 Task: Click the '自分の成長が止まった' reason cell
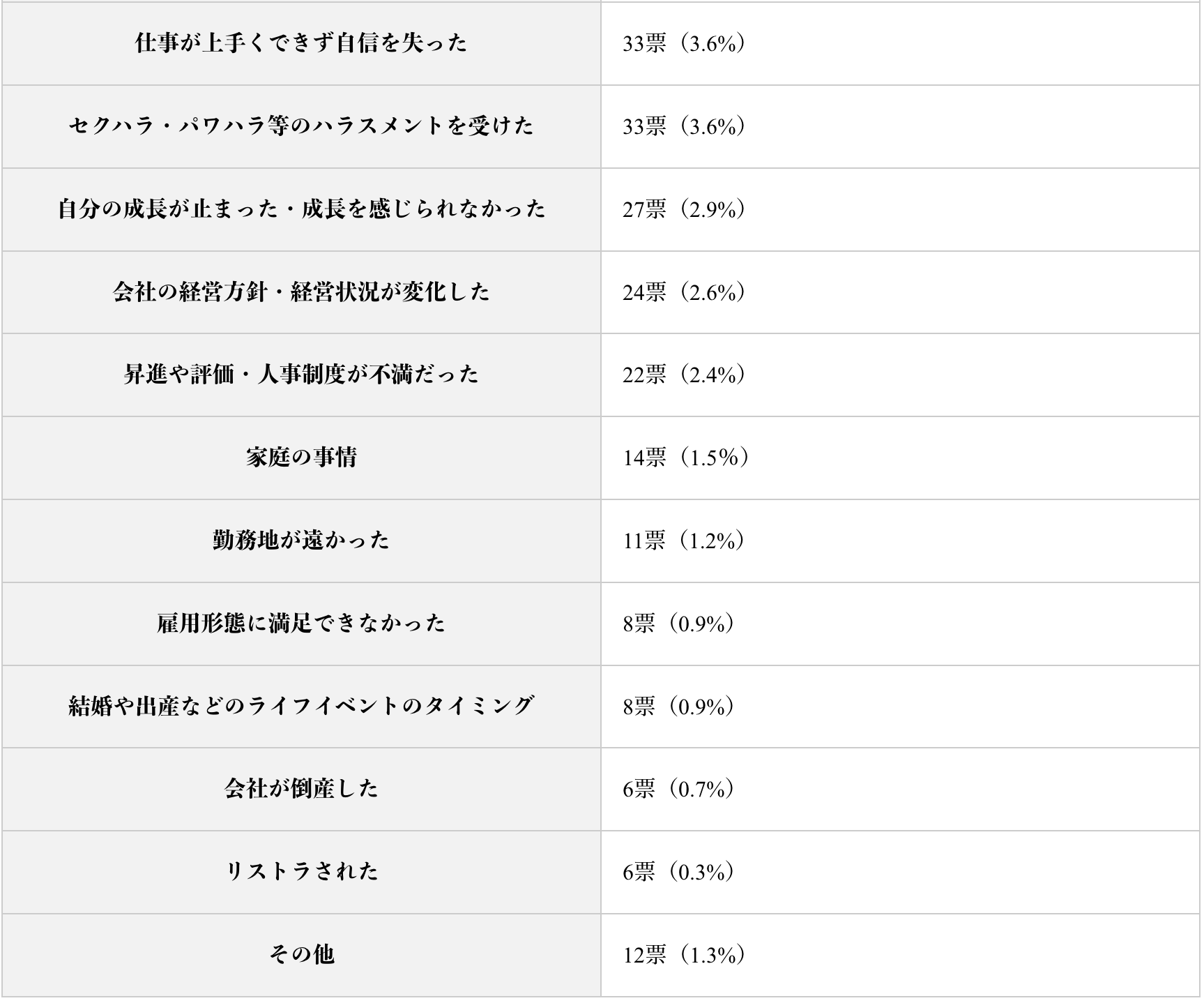(301, 209)
